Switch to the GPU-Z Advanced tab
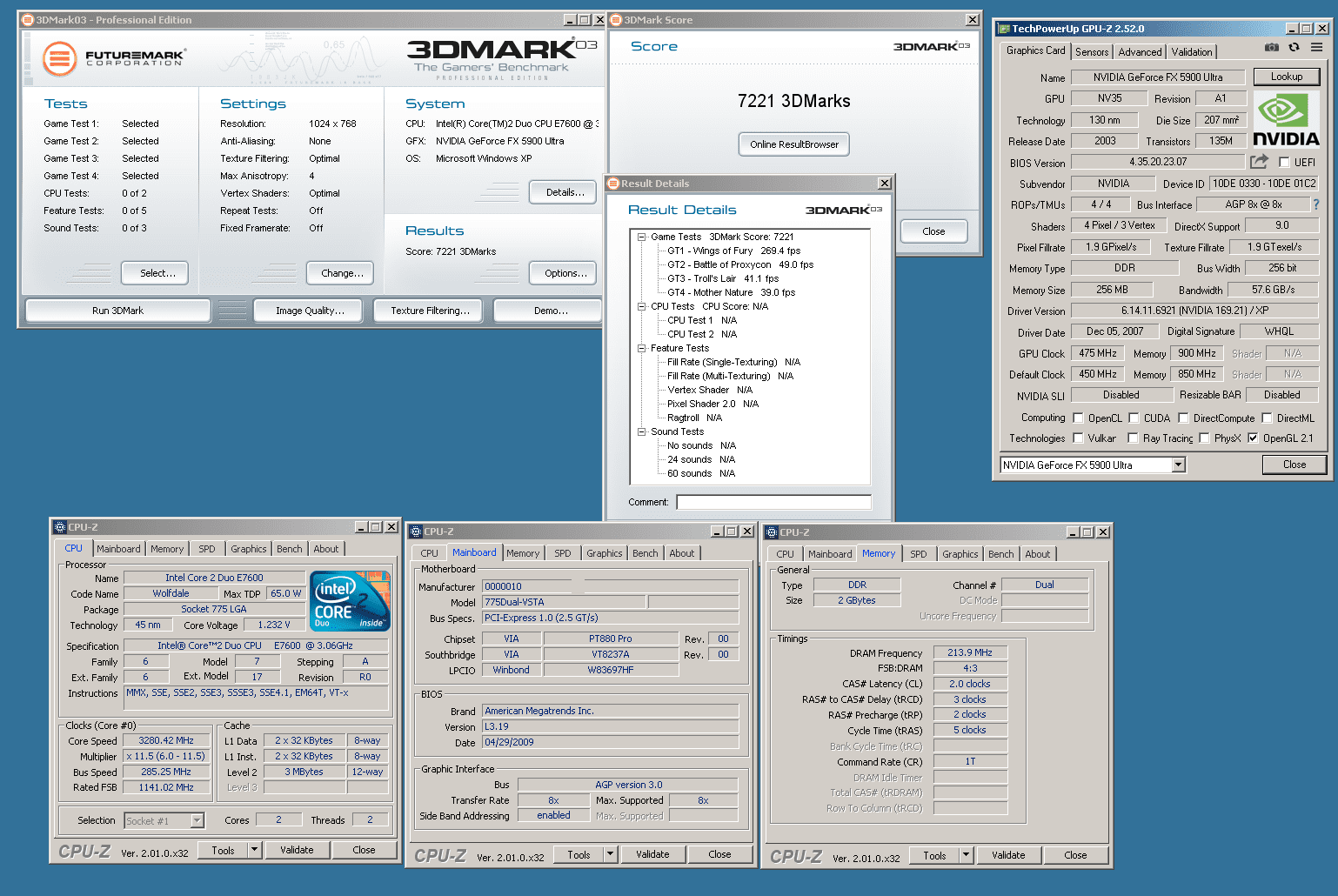Image resolution: width=1338 pixels, height=896 pixels. click(x=1140, y=52)
